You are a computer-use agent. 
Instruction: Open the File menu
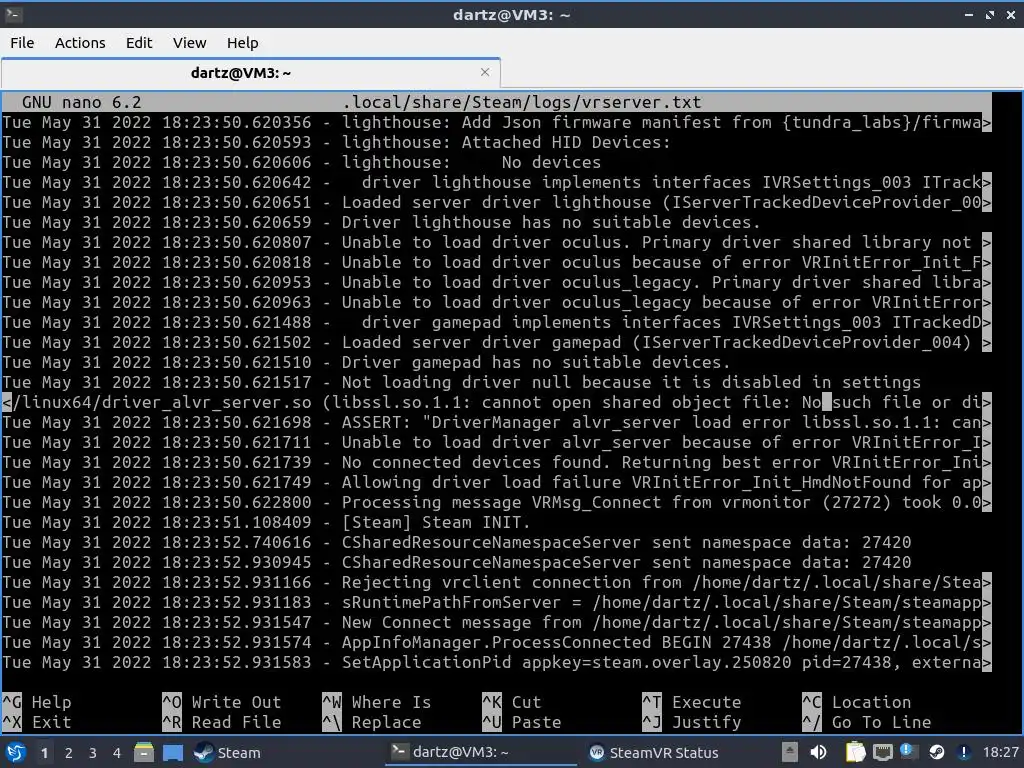22,43
